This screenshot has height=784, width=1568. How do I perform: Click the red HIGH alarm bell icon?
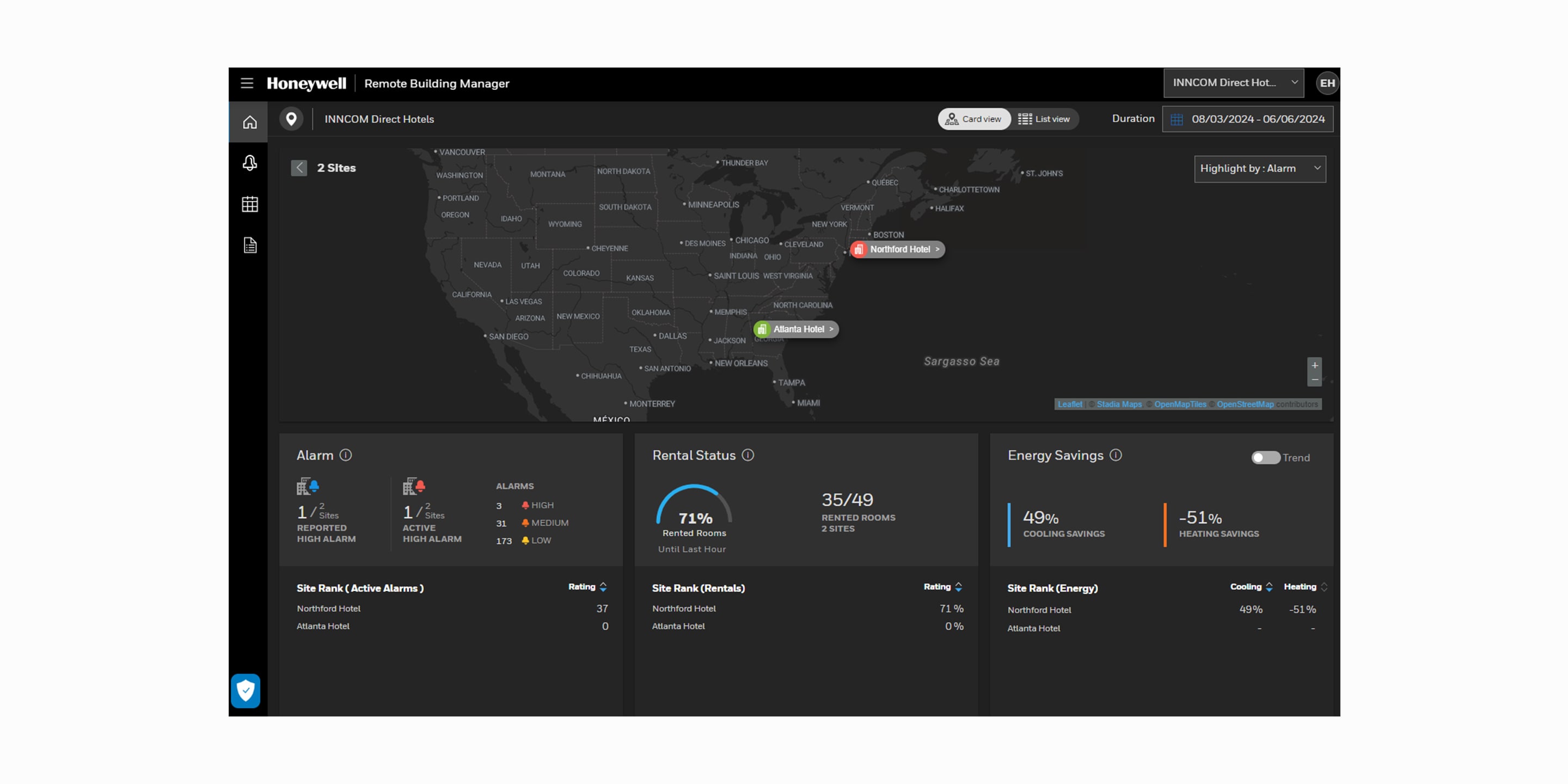point(525,505)
